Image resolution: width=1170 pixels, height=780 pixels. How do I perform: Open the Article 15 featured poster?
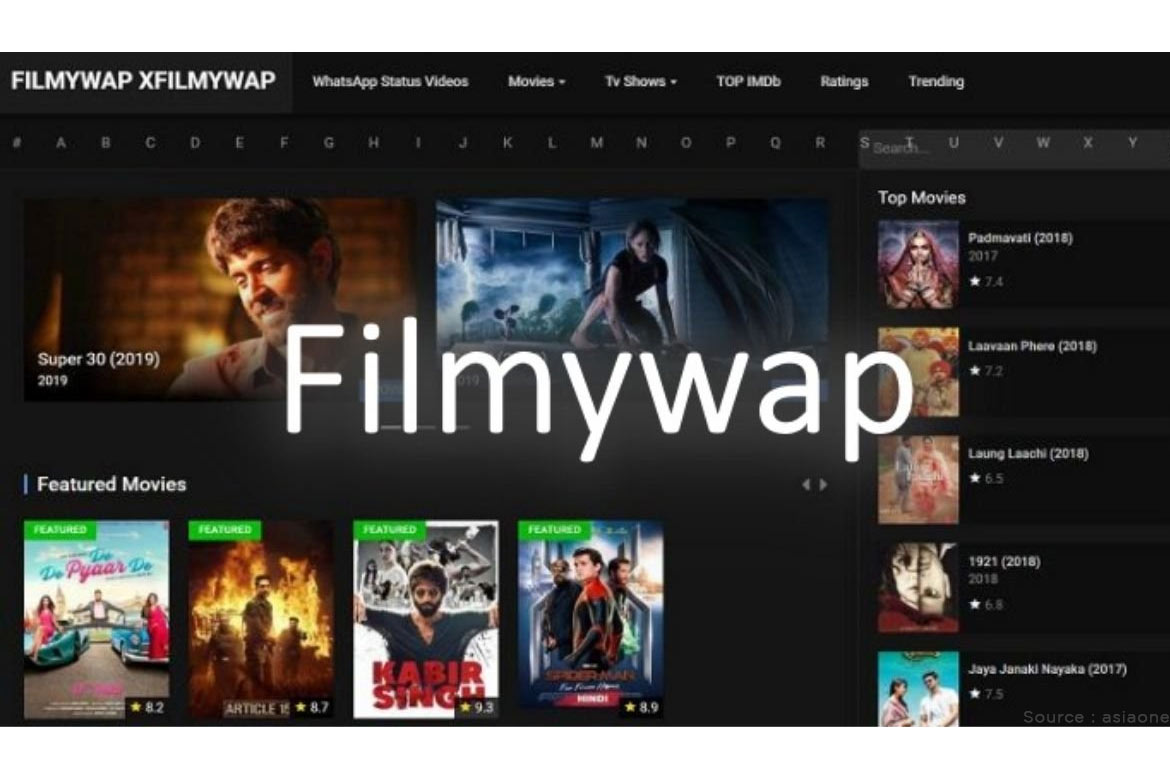point(261,620)
